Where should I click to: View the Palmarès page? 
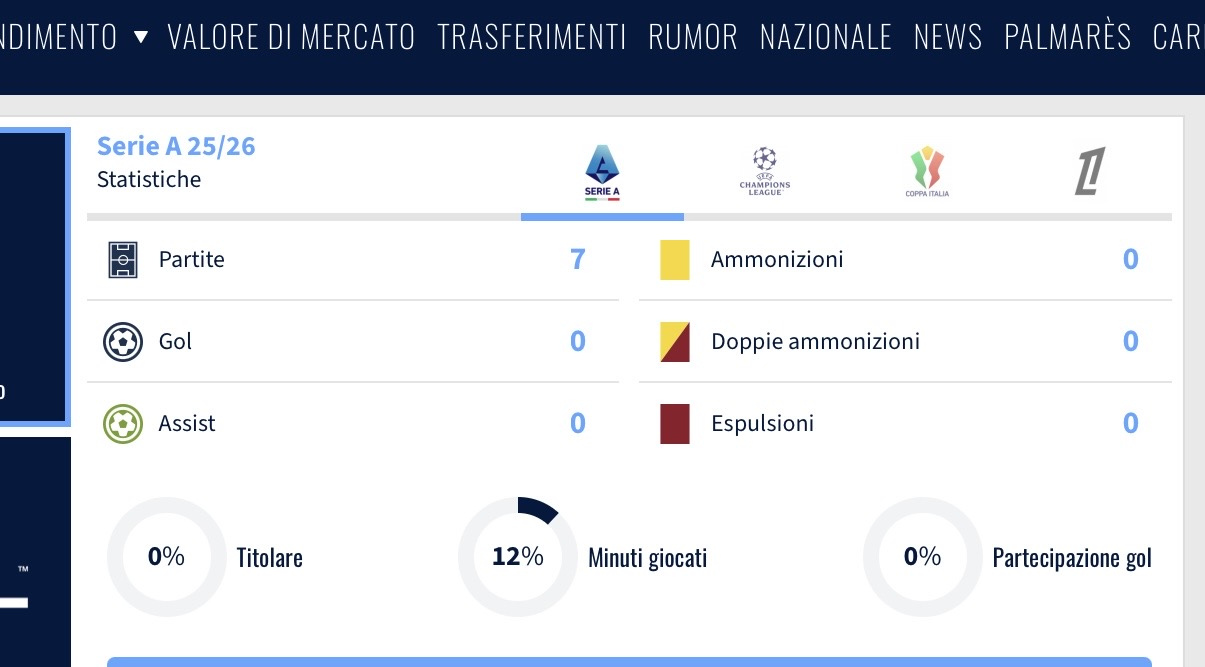1068,38
